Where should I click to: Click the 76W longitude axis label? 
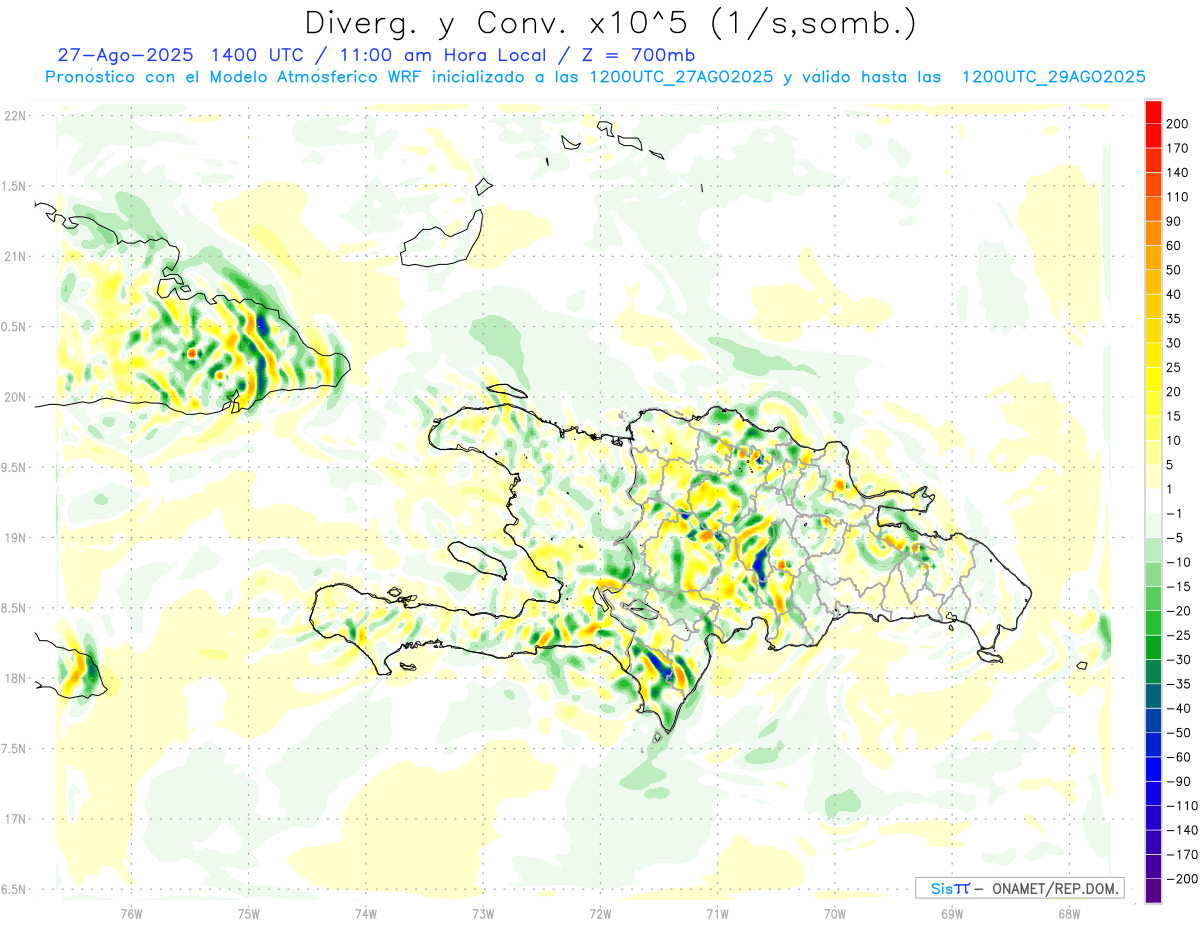click(x=131, y=912)
